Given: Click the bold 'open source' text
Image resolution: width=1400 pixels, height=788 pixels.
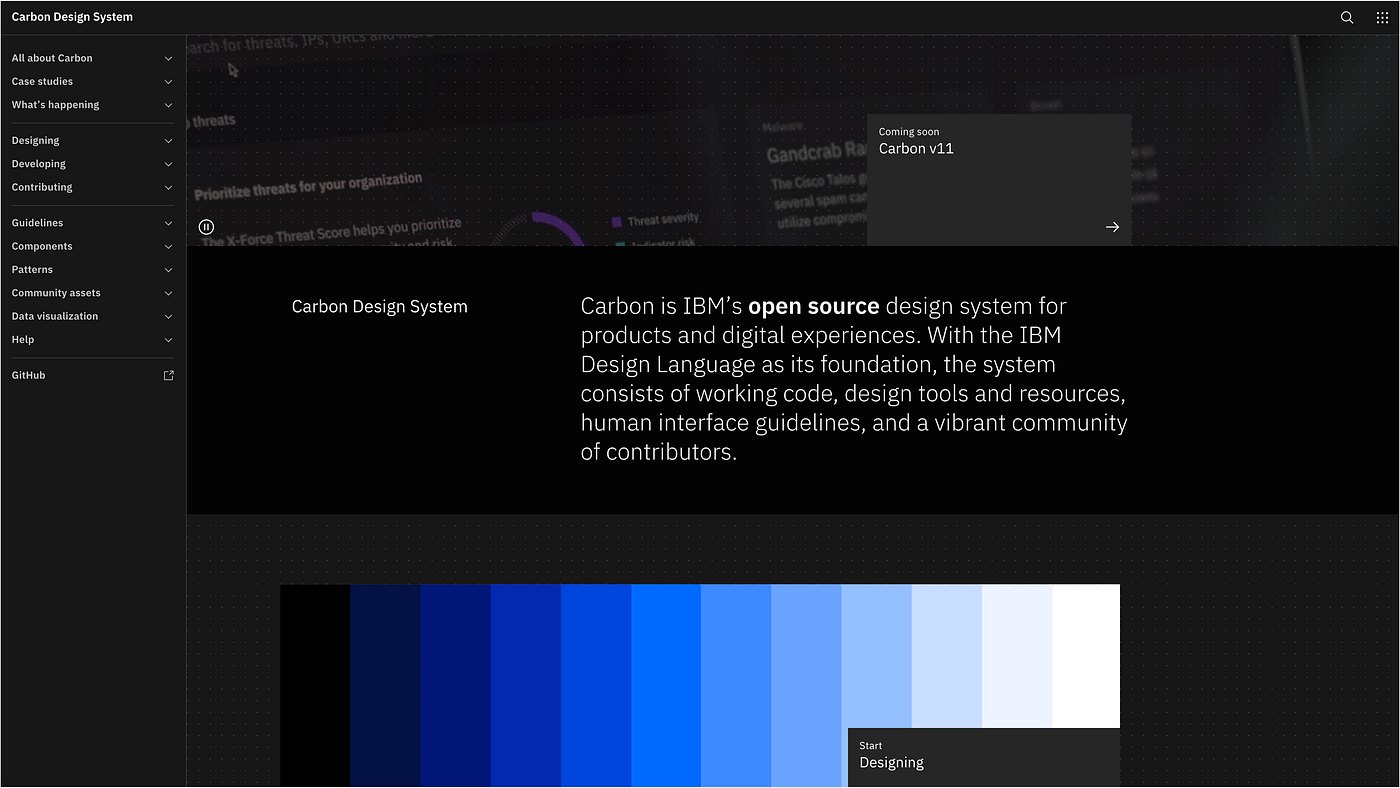Looking at the screenshot, I should tap(814, 306).
